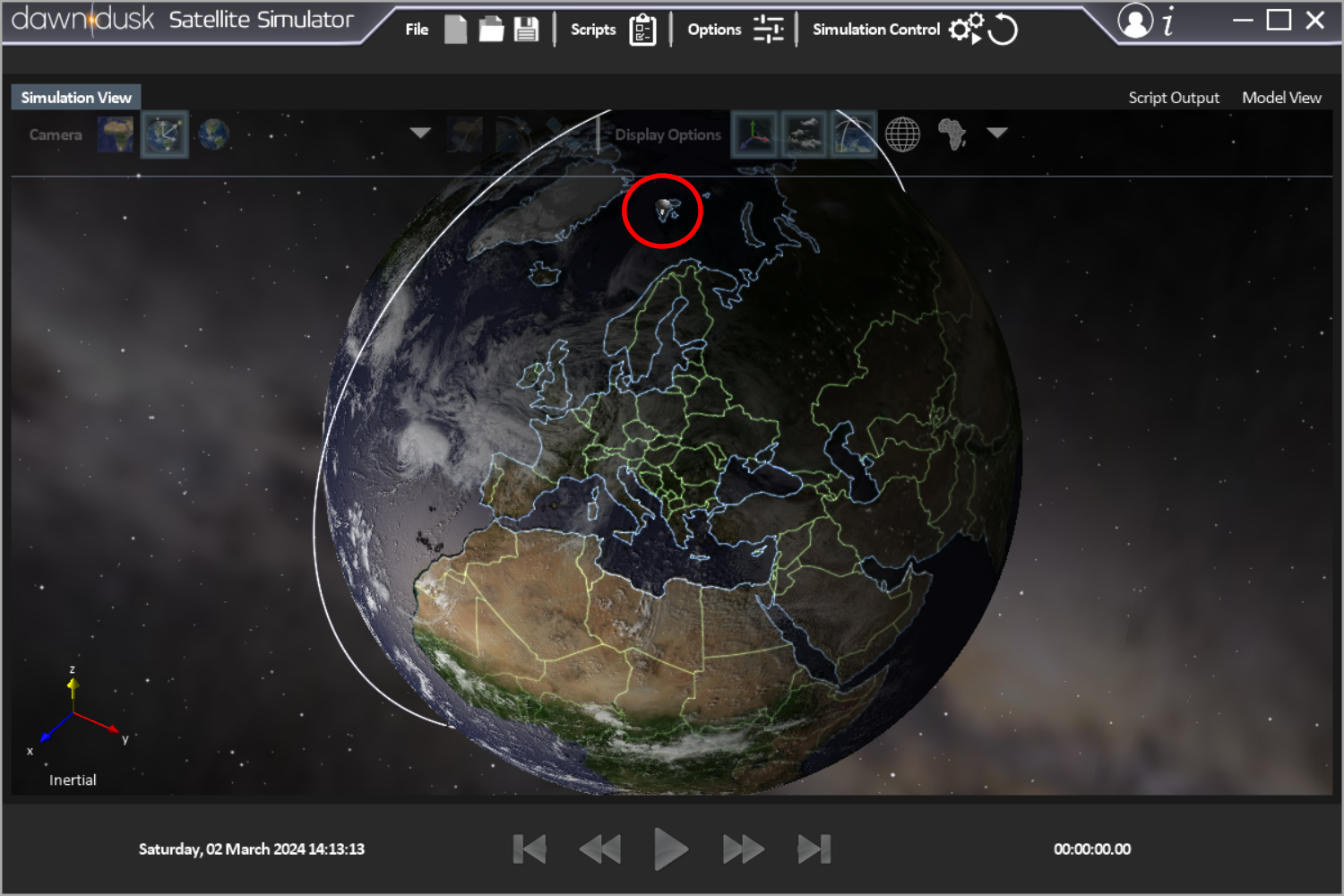Click the dawn dusk Satellite Simulator logo
The height and width of the screenshot is (896, 1344).
[183, 19]
